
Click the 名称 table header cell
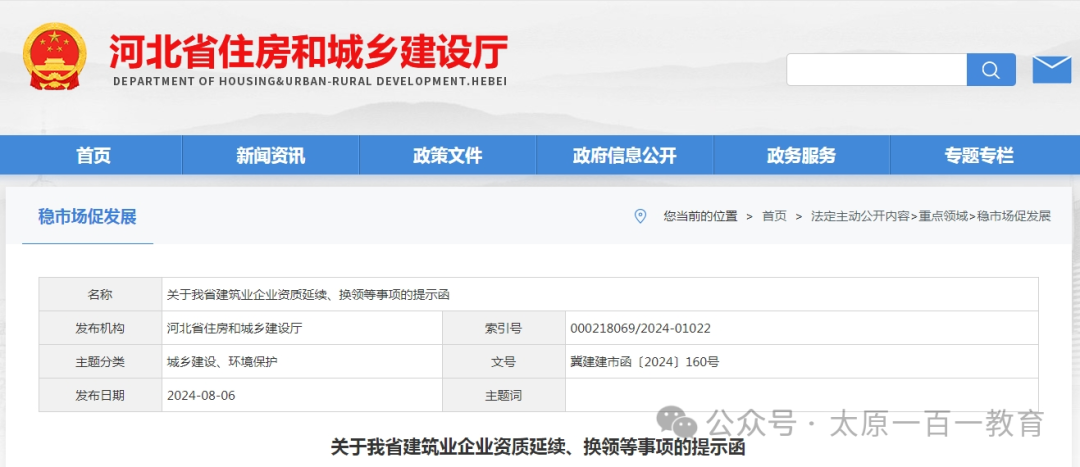point(101,295)
